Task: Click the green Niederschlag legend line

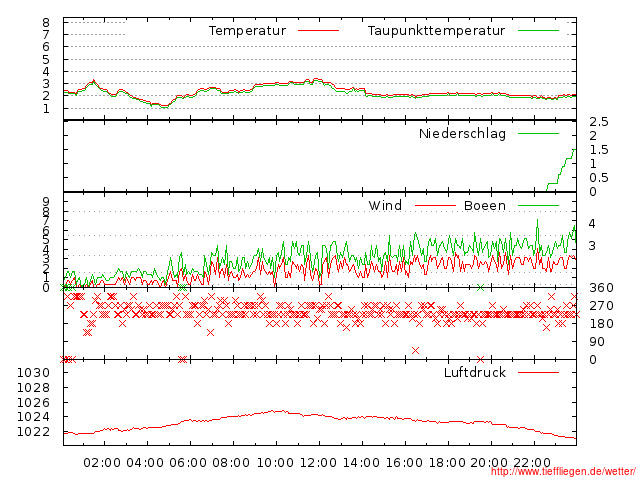Action: (x=538, y=133)
